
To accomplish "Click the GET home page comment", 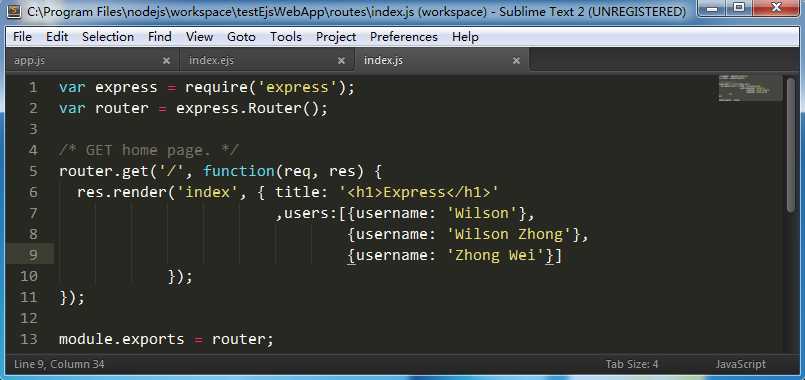I will (x=148, y=150).
